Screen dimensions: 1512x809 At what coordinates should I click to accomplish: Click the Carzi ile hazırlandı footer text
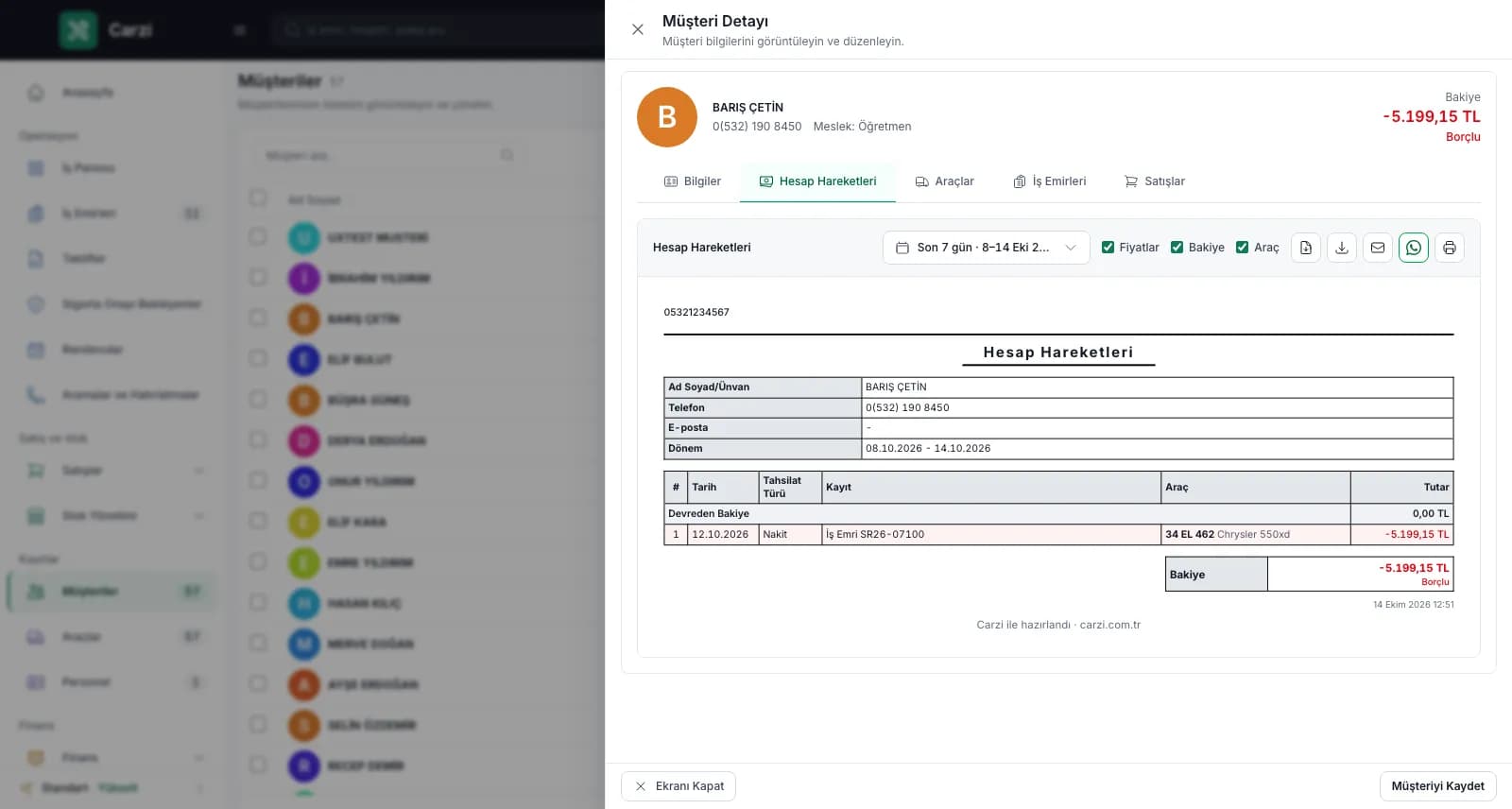point(1058,625)
